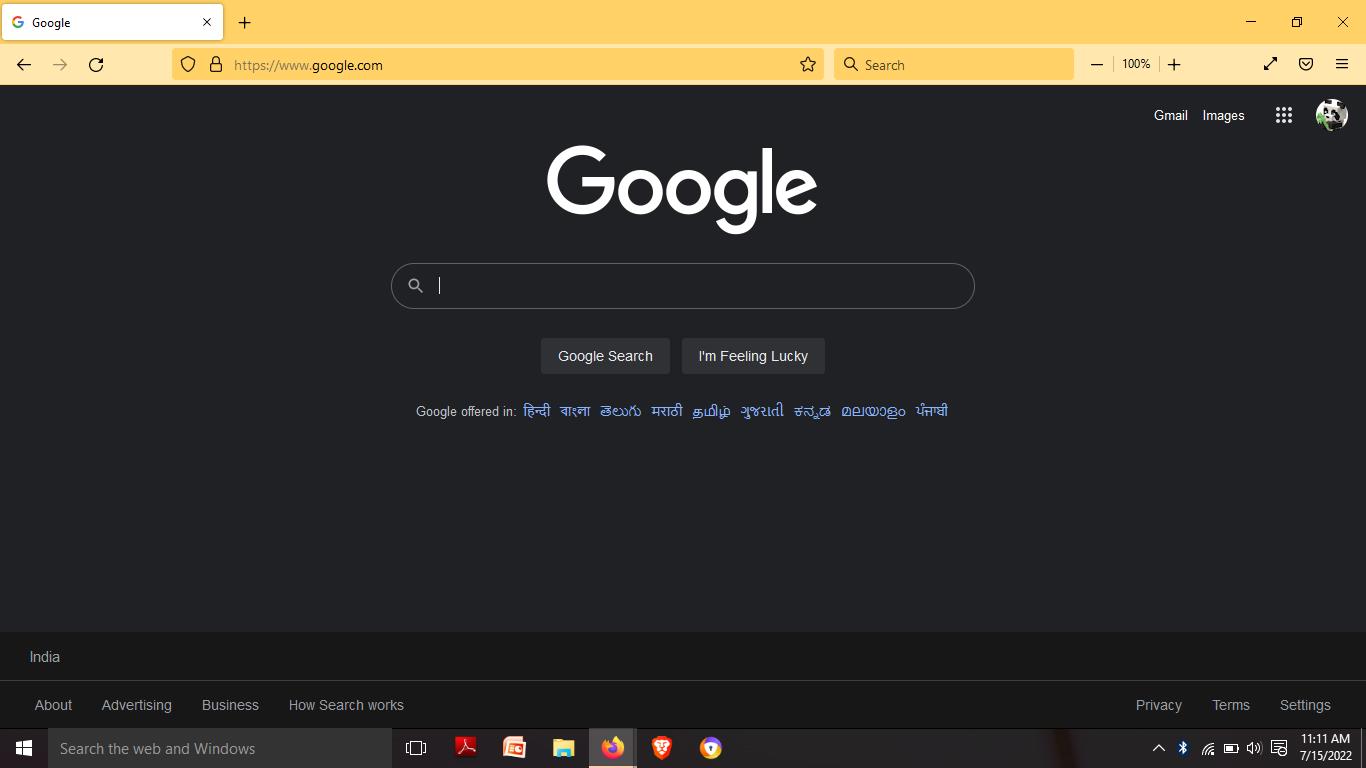Click the full screen arrows icon
The height and width of the screenshot is (768, 1366).
pyautogui.click(x=1270, y=64)
